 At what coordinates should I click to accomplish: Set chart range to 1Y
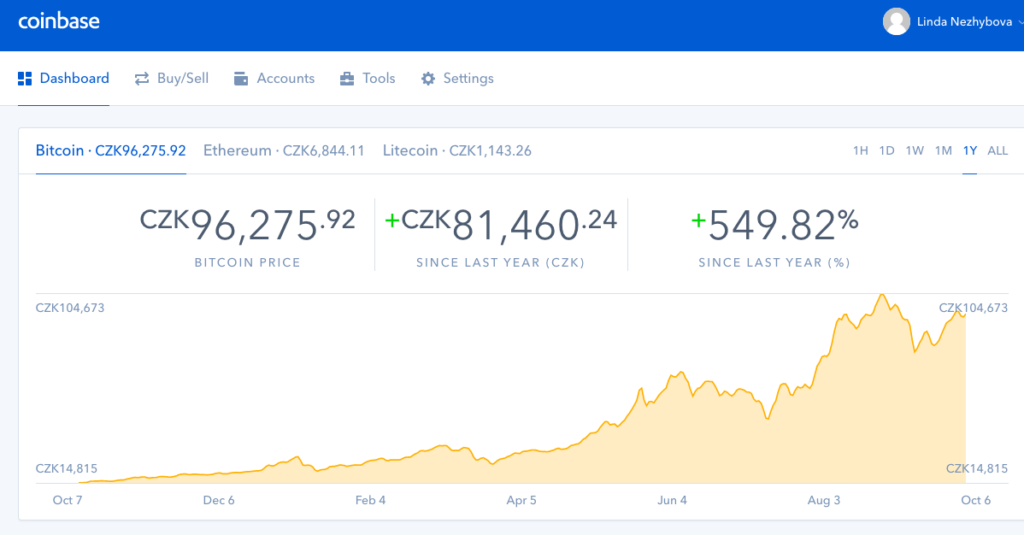tap(970, 151)
